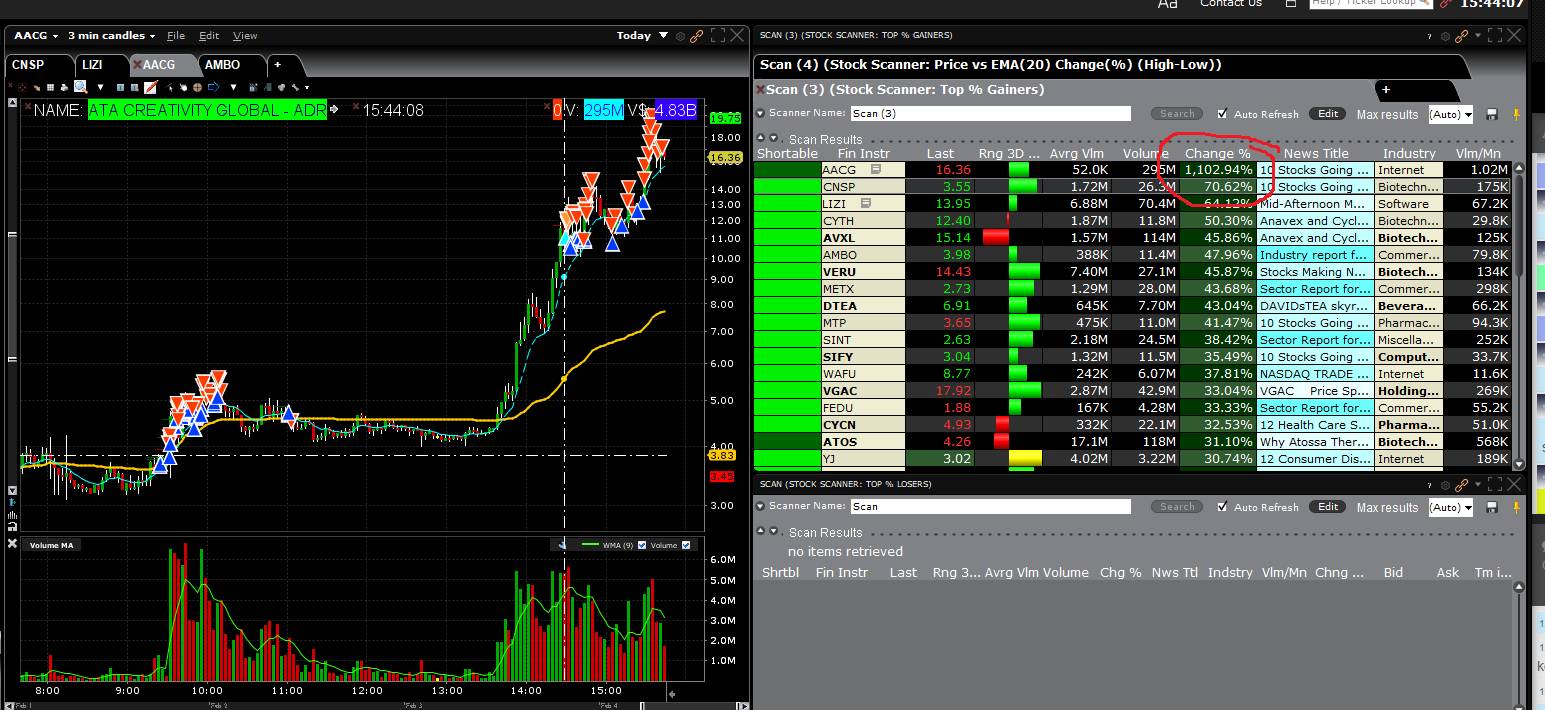Click the Edit button next to Auto Refresh

tap(1327, 113)
